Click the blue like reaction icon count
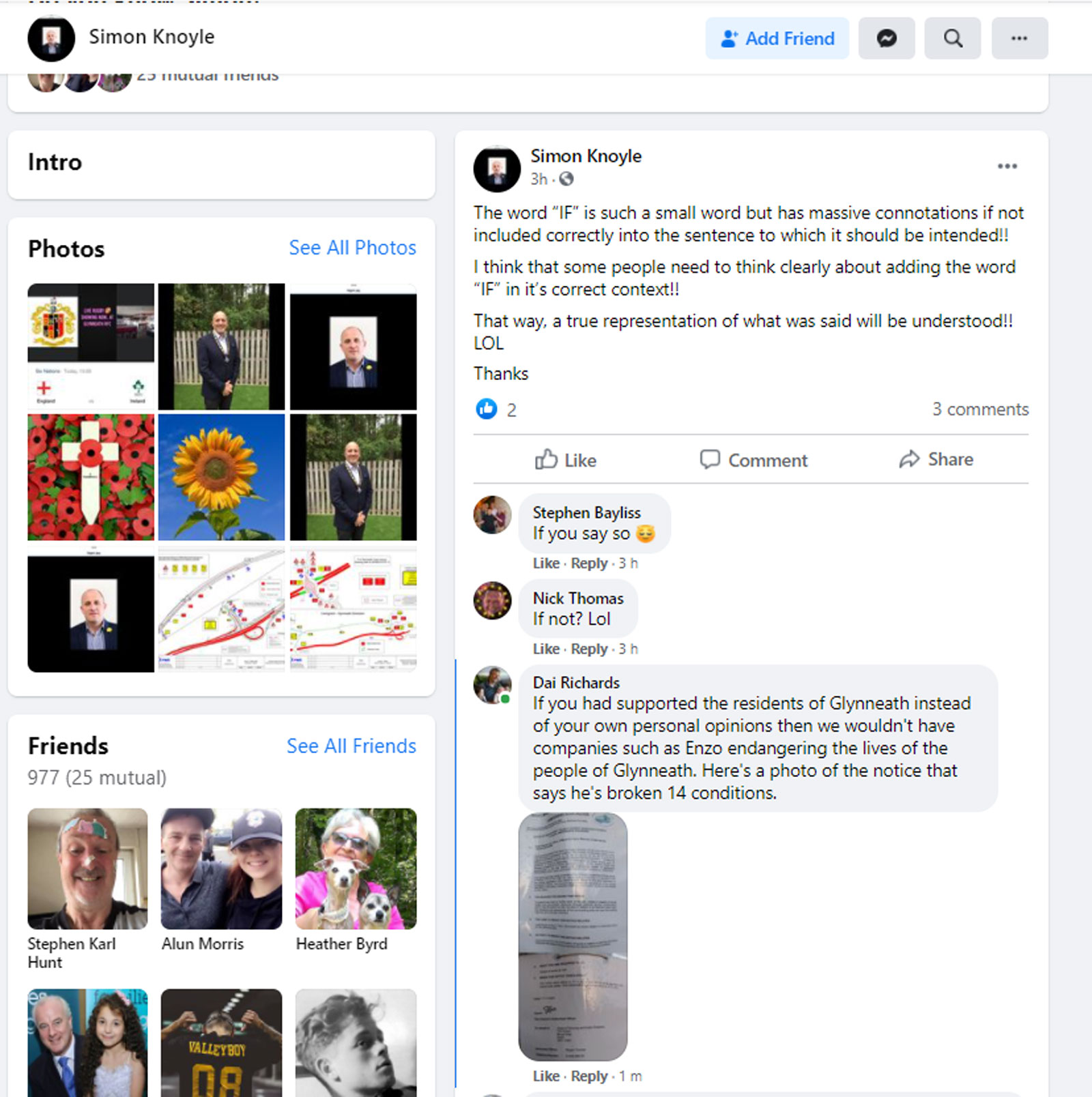 click(496, 409)
